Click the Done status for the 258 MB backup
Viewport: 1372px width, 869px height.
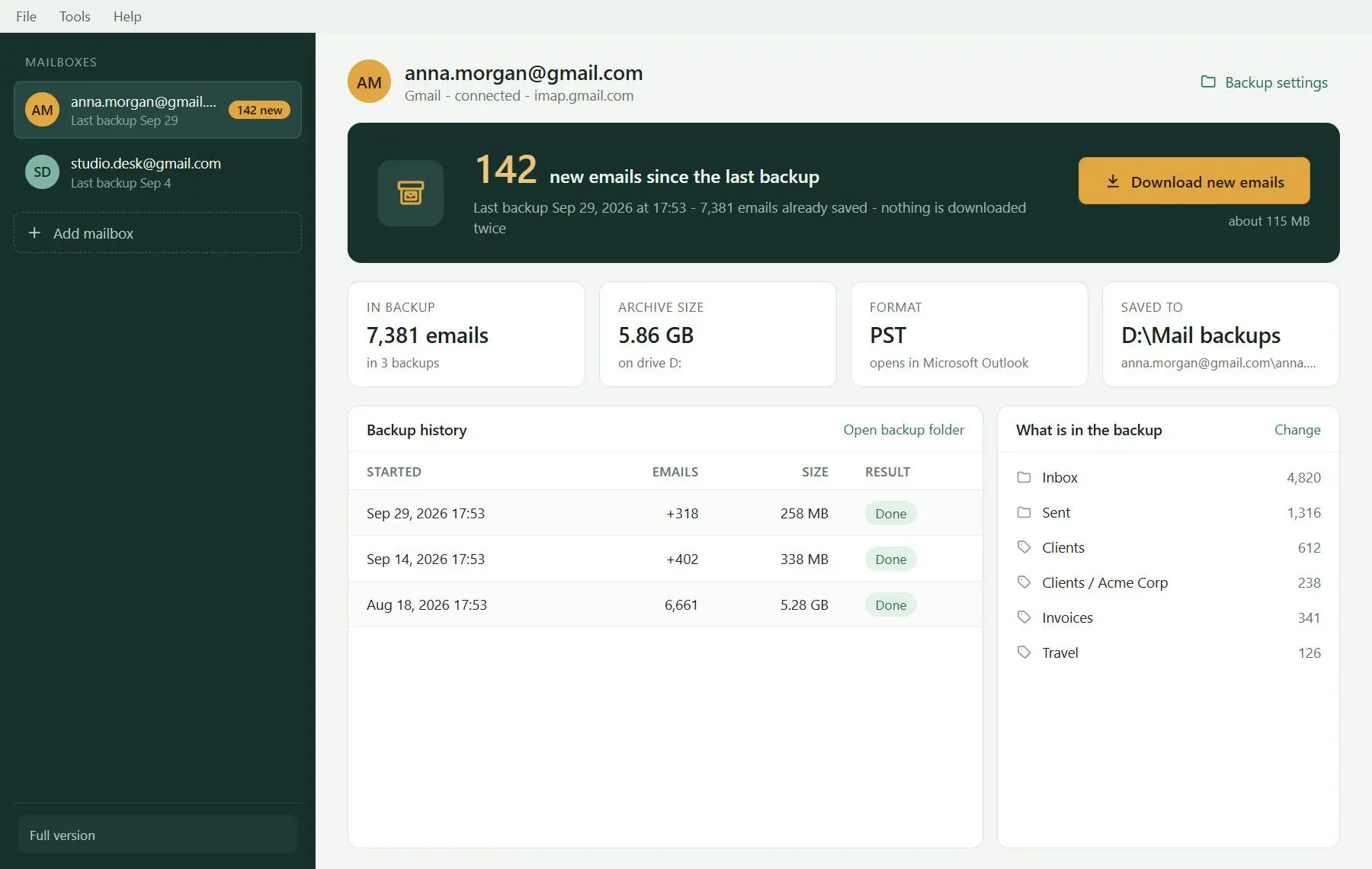coord(890,514)
